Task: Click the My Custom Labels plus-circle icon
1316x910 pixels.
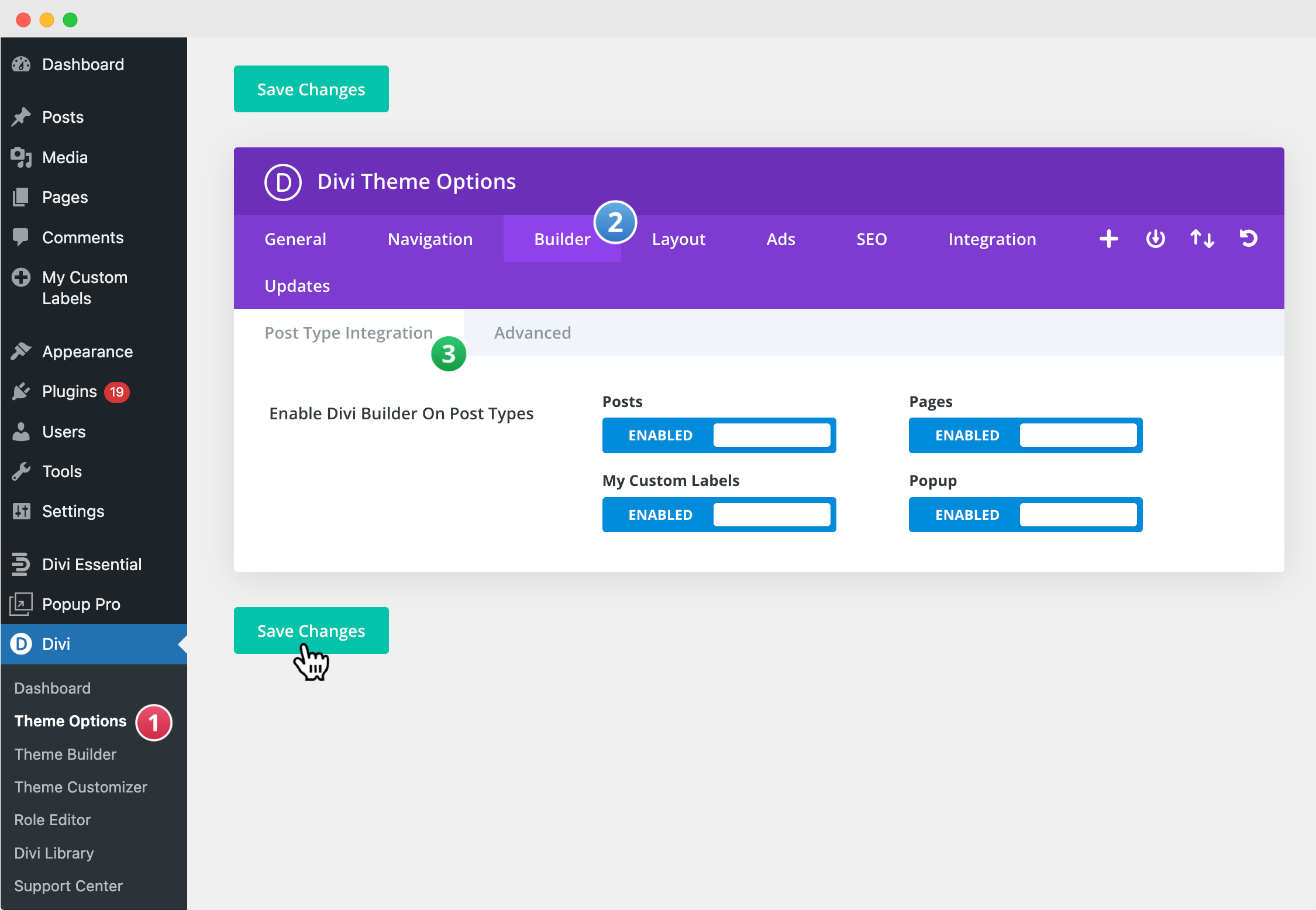Action: click(x=21, y=277)
